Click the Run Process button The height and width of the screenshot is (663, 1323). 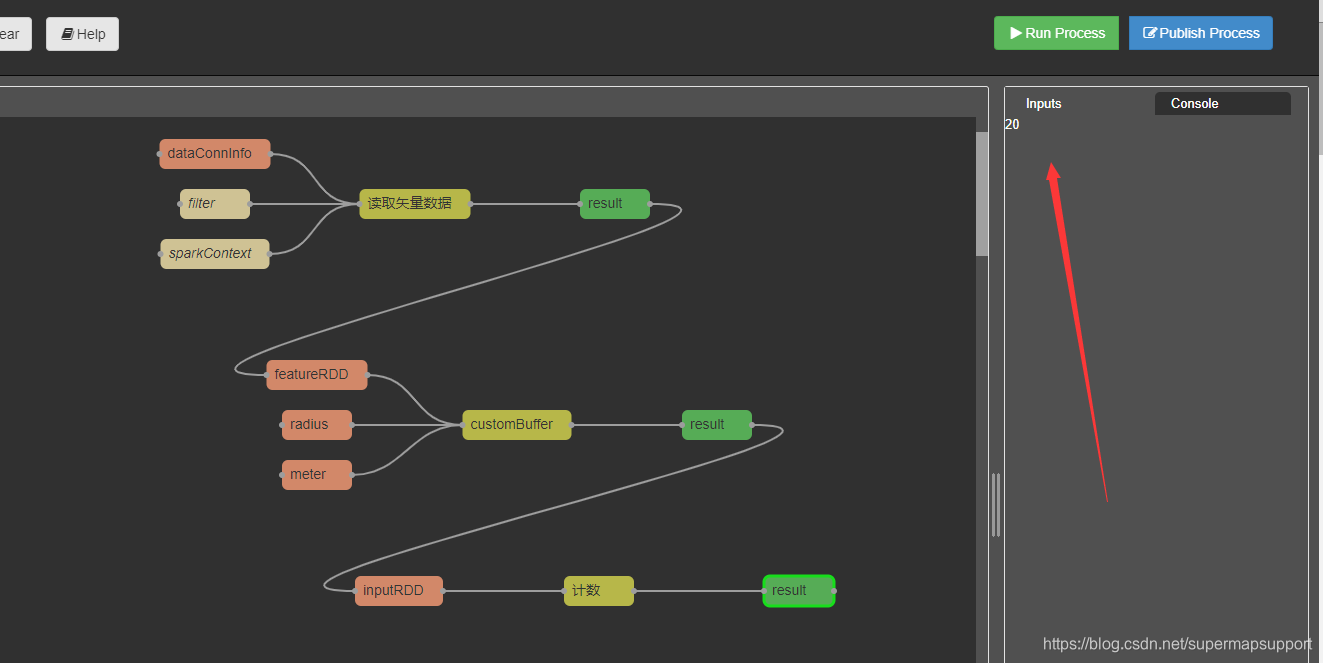coord(1056,33)
